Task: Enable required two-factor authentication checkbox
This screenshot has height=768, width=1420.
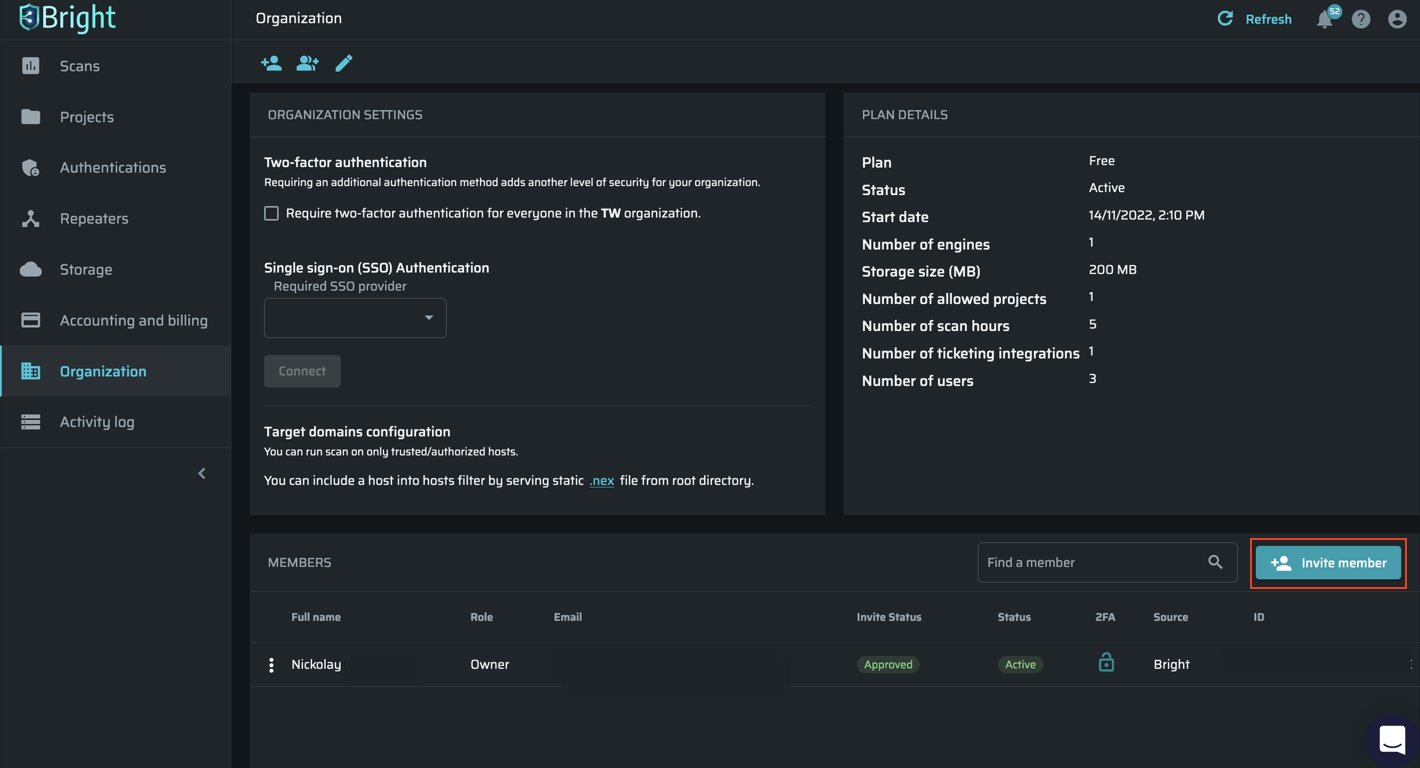Action: click(x=271, y=213)
